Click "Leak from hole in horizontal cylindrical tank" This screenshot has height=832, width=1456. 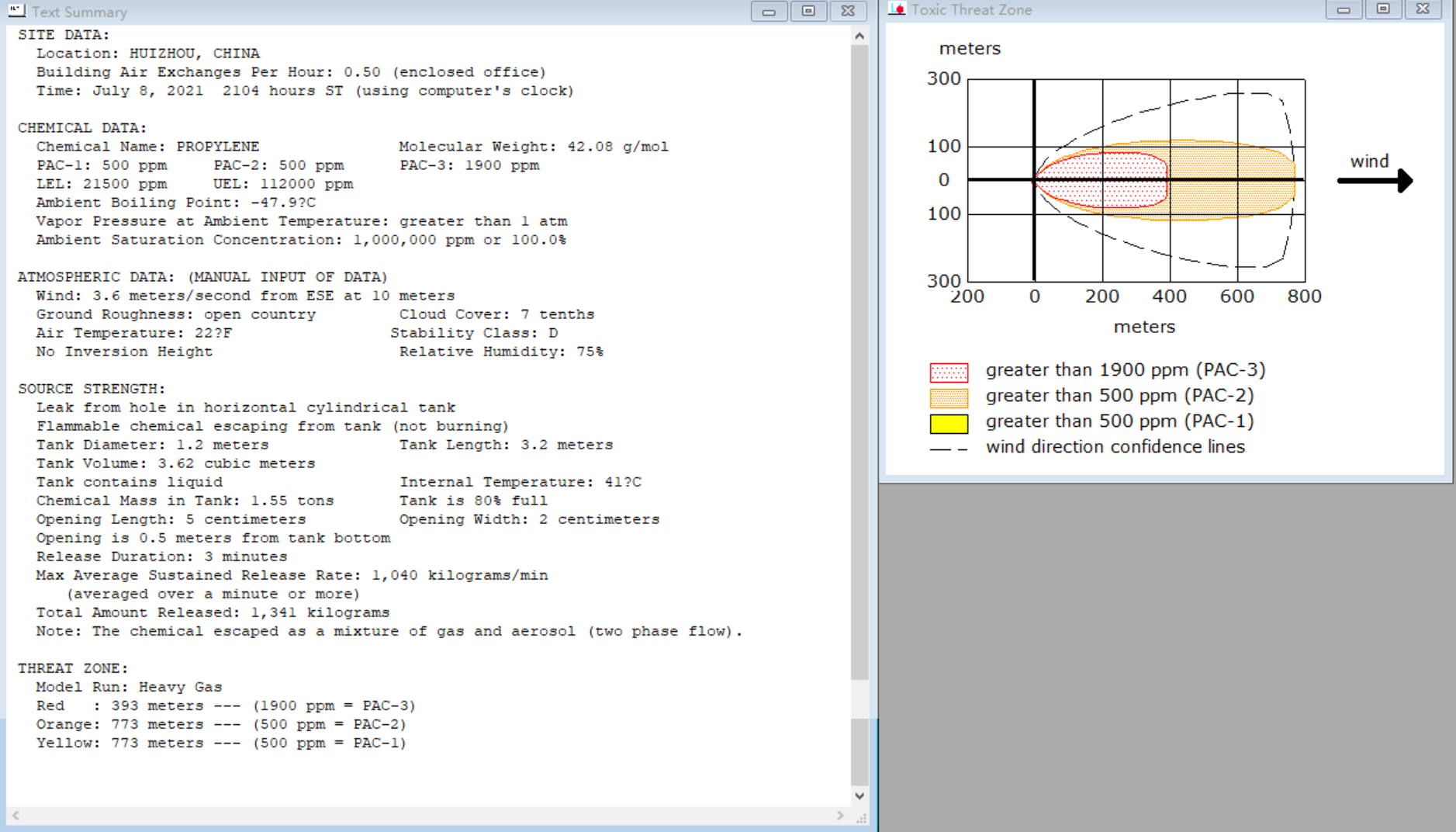[x=246, y=407]
